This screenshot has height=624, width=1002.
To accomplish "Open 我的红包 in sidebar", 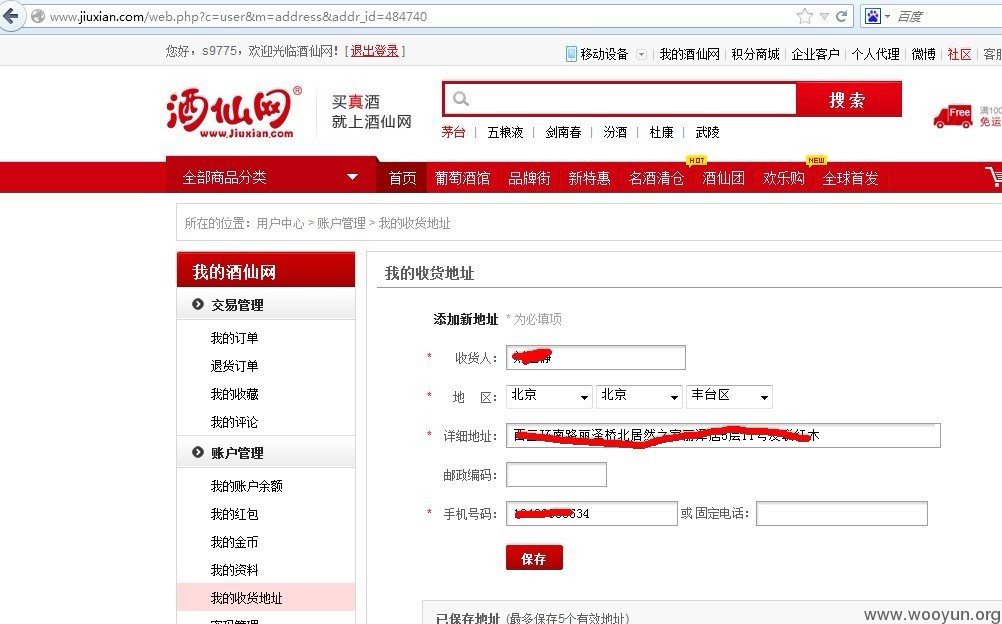I will [x=235, y=515].
